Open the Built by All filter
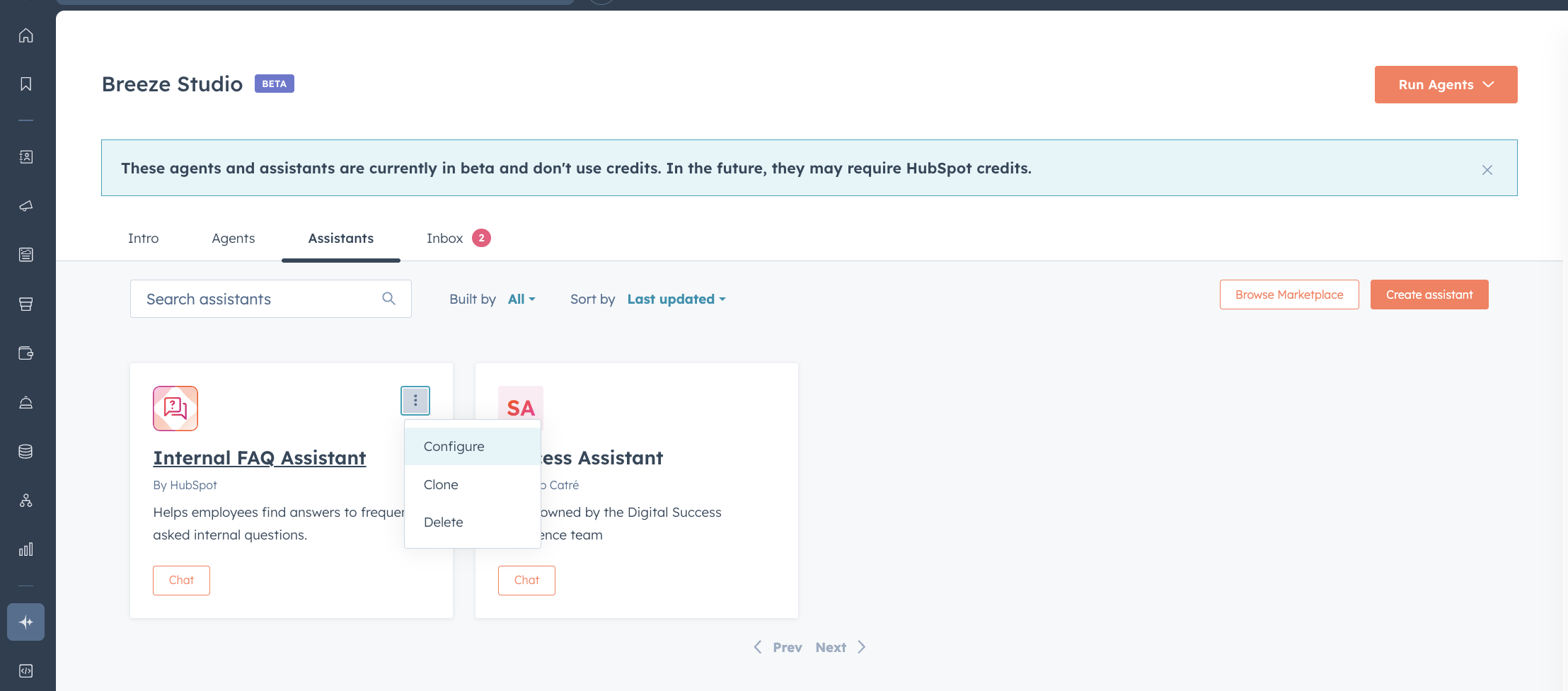 click(521, 299)
